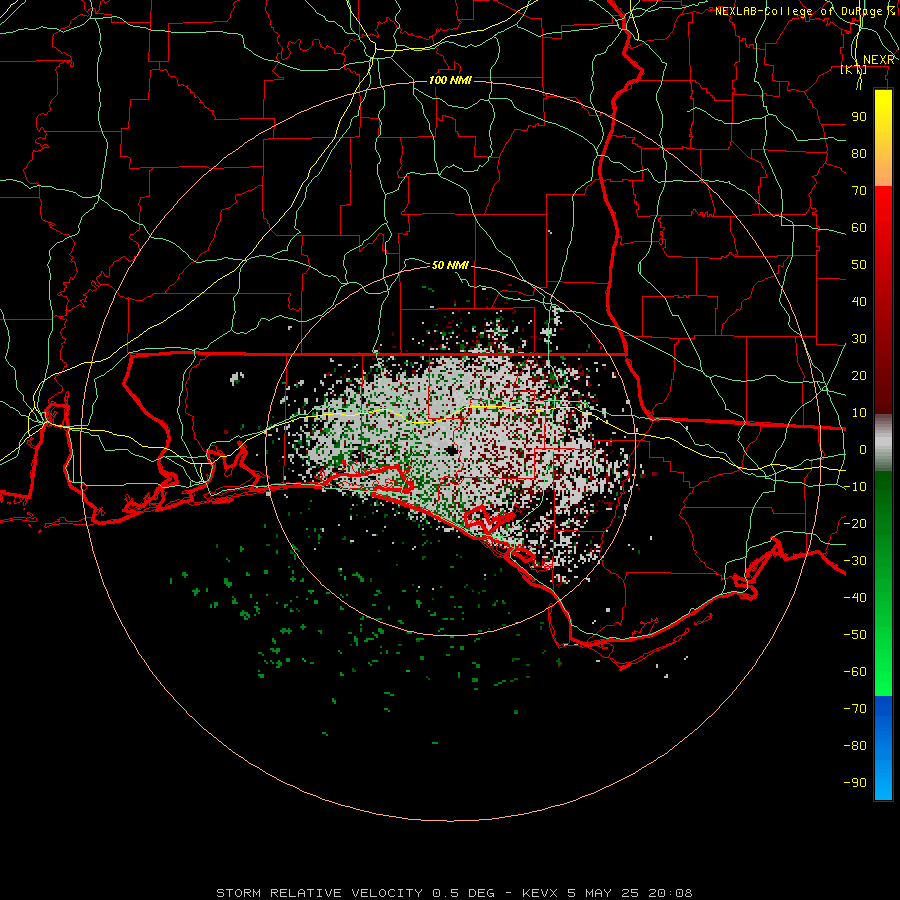The image size is (900, 900).
Task: Click the 100 NMI range ring label
Action: point(450,80)
